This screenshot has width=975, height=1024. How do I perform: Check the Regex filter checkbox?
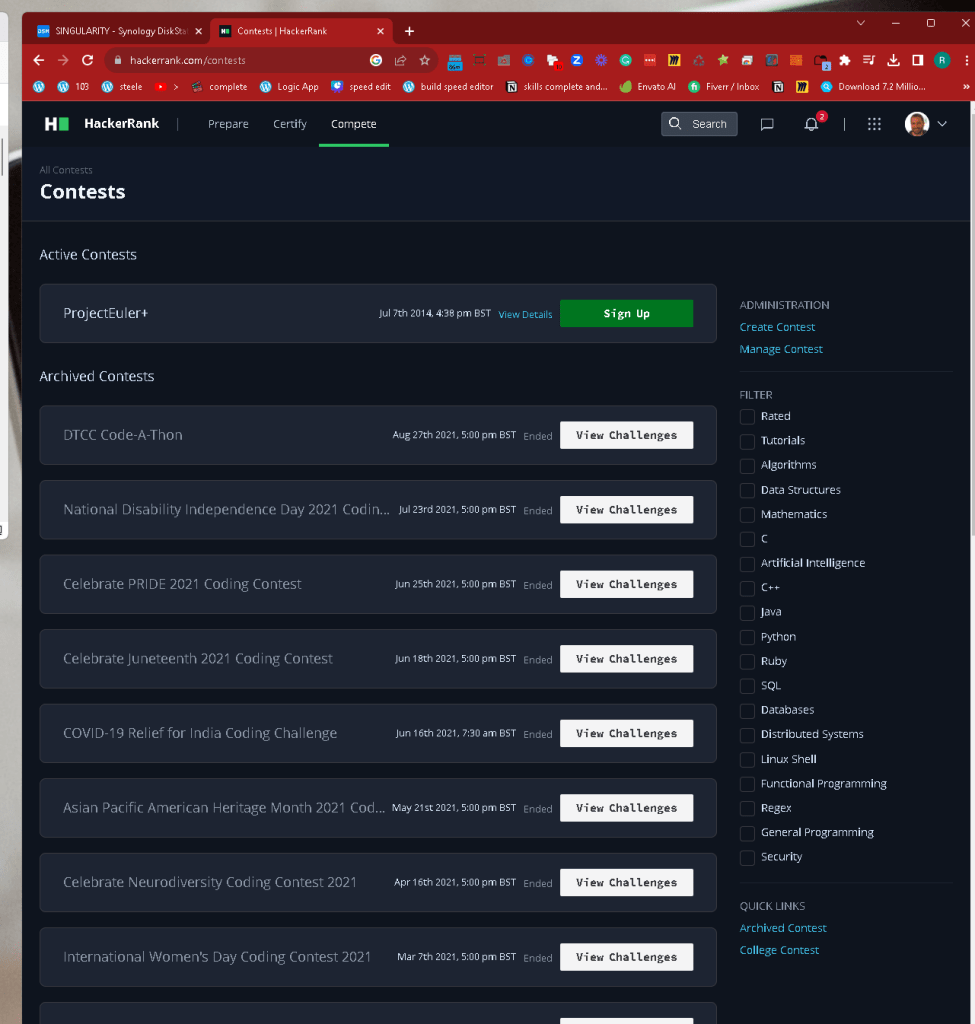click(x=747, y=808)
